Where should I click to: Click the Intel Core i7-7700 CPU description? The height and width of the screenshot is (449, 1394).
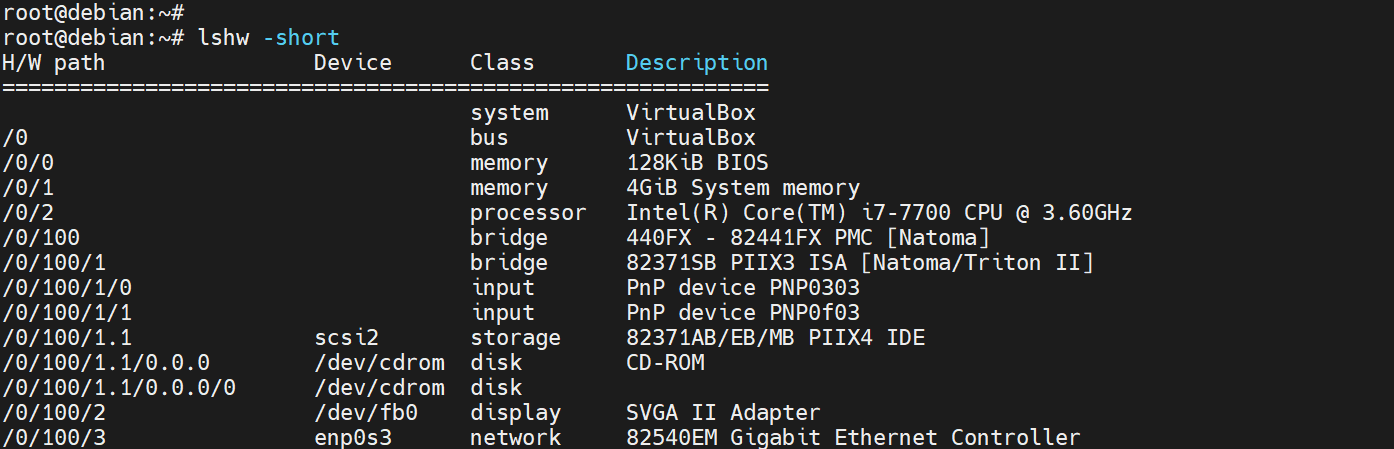(878, 213)
